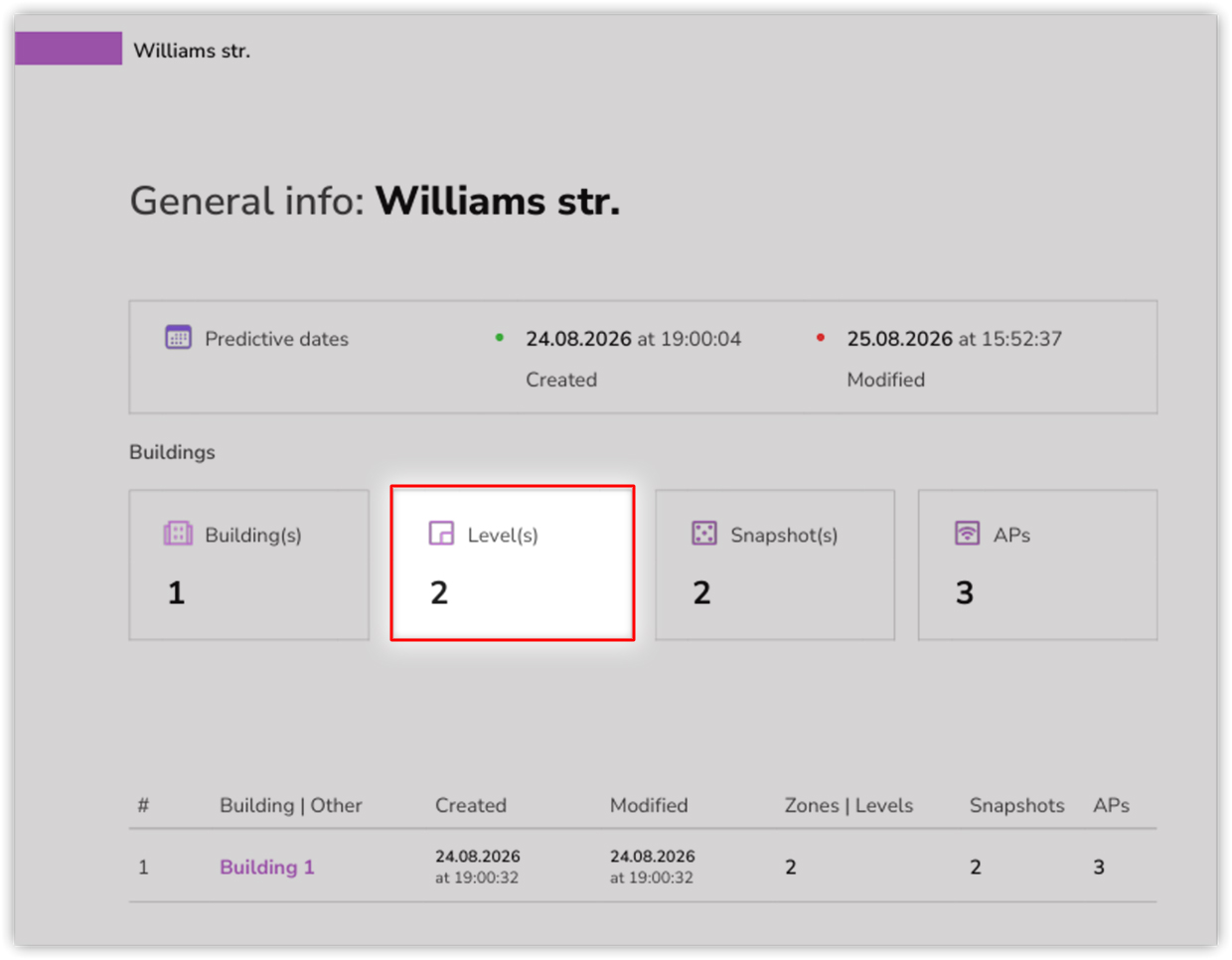Select the APs summary card
Screen dimensions: 1232x960
[1037, 564]
